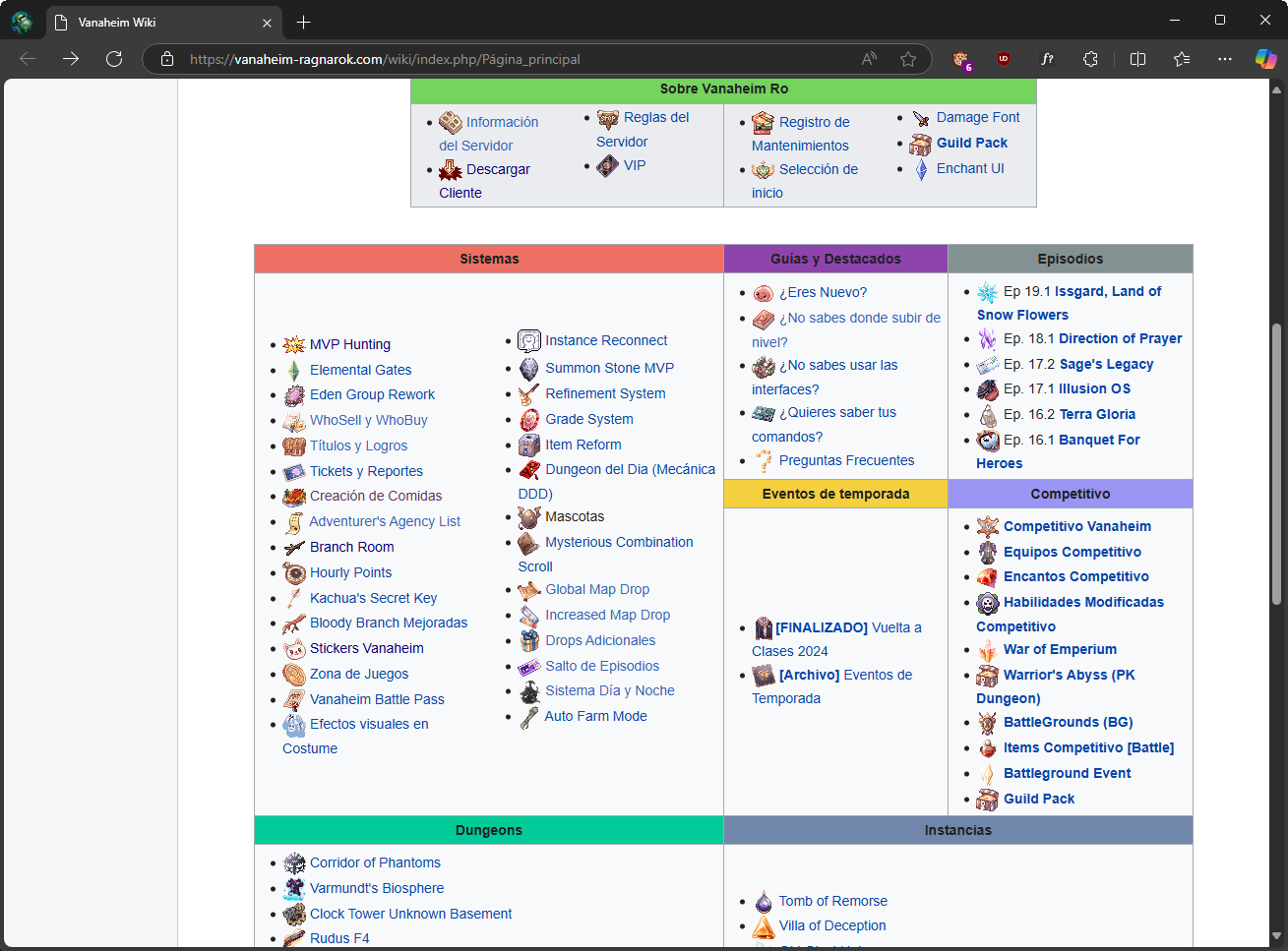Close the Vanaheim Wiki tab
Screen dimensions: 1288x951
point(267,23)
